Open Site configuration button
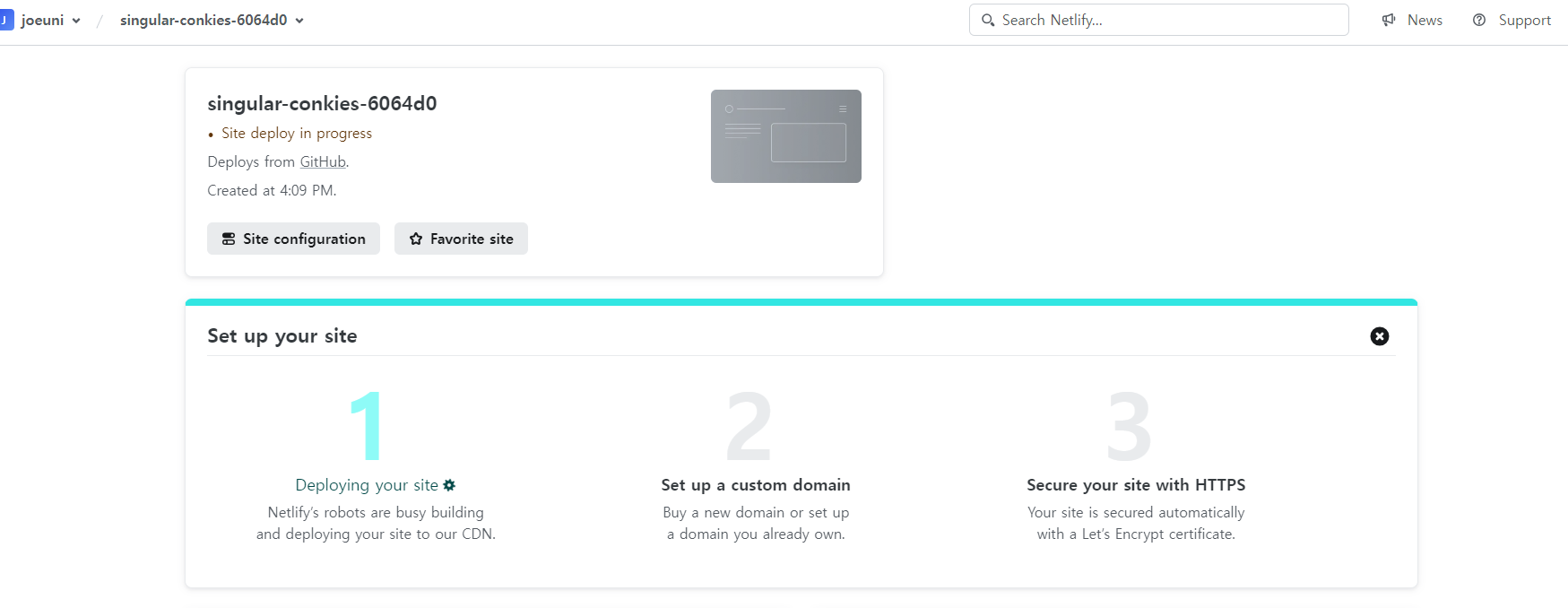 pos(293,239)
